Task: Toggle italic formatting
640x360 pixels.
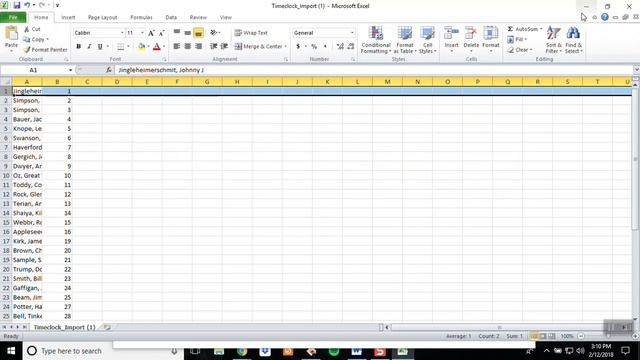Action: (x=89, y=47)
